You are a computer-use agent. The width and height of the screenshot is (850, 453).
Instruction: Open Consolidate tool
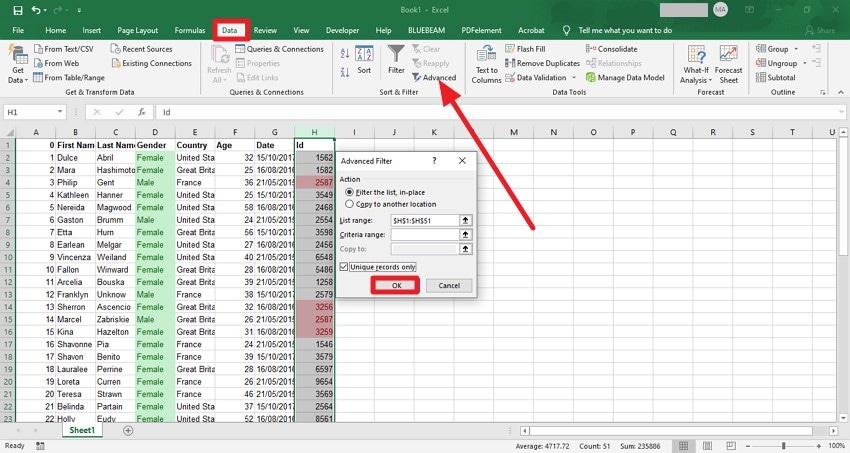click(611, 49)
